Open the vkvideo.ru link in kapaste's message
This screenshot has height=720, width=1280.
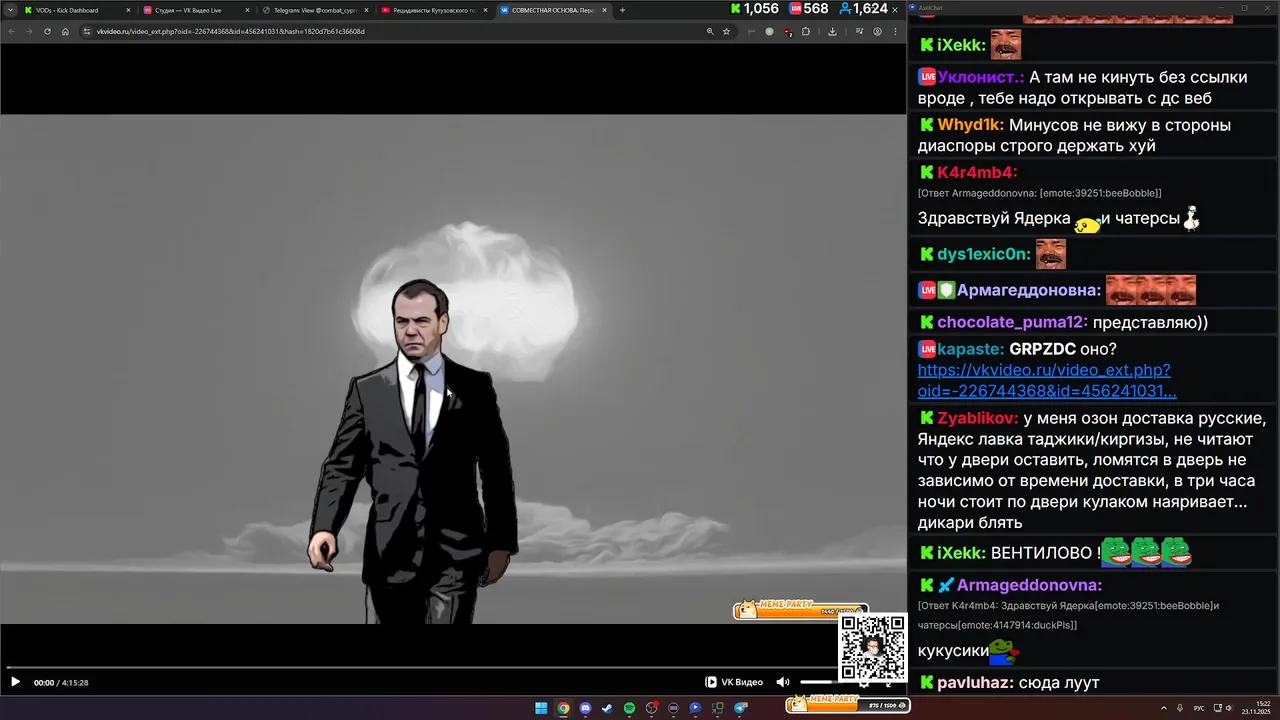[1046, 381]
